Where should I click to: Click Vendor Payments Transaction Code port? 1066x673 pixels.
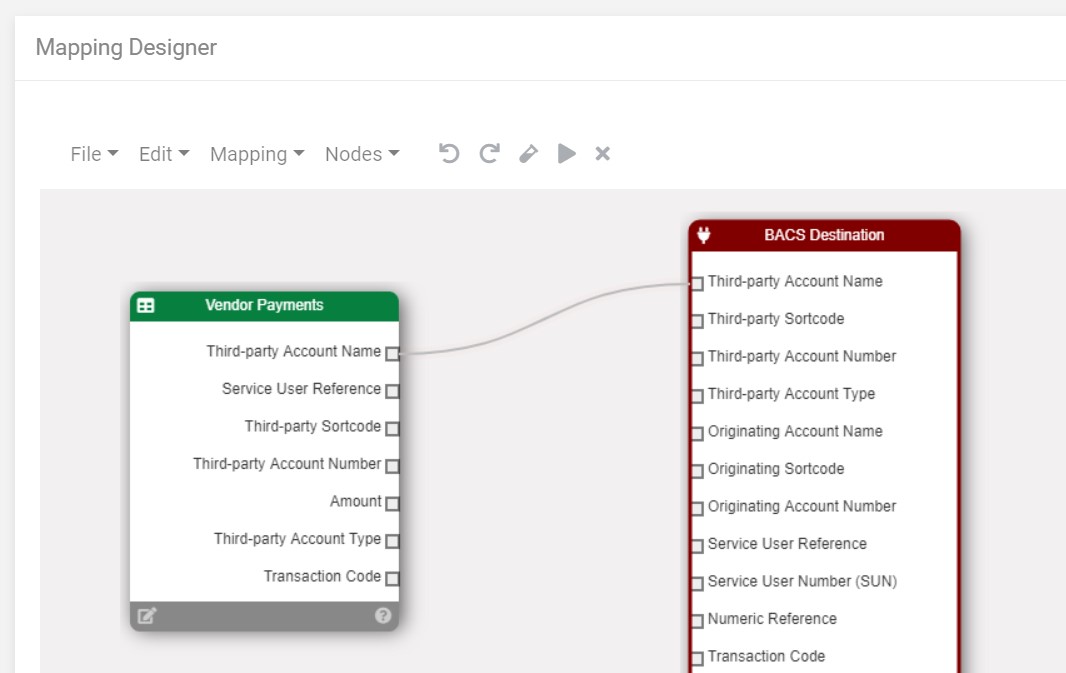392,579
